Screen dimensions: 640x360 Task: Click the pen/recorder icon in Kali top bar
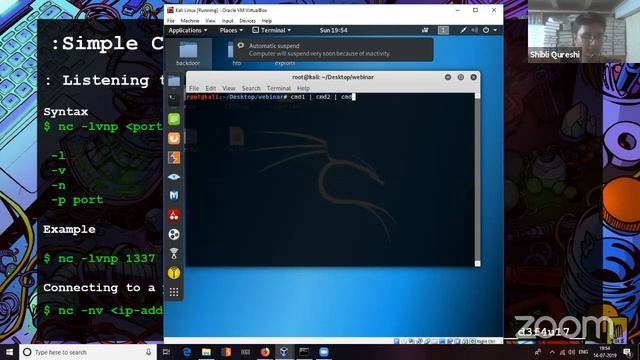point(463,30)
